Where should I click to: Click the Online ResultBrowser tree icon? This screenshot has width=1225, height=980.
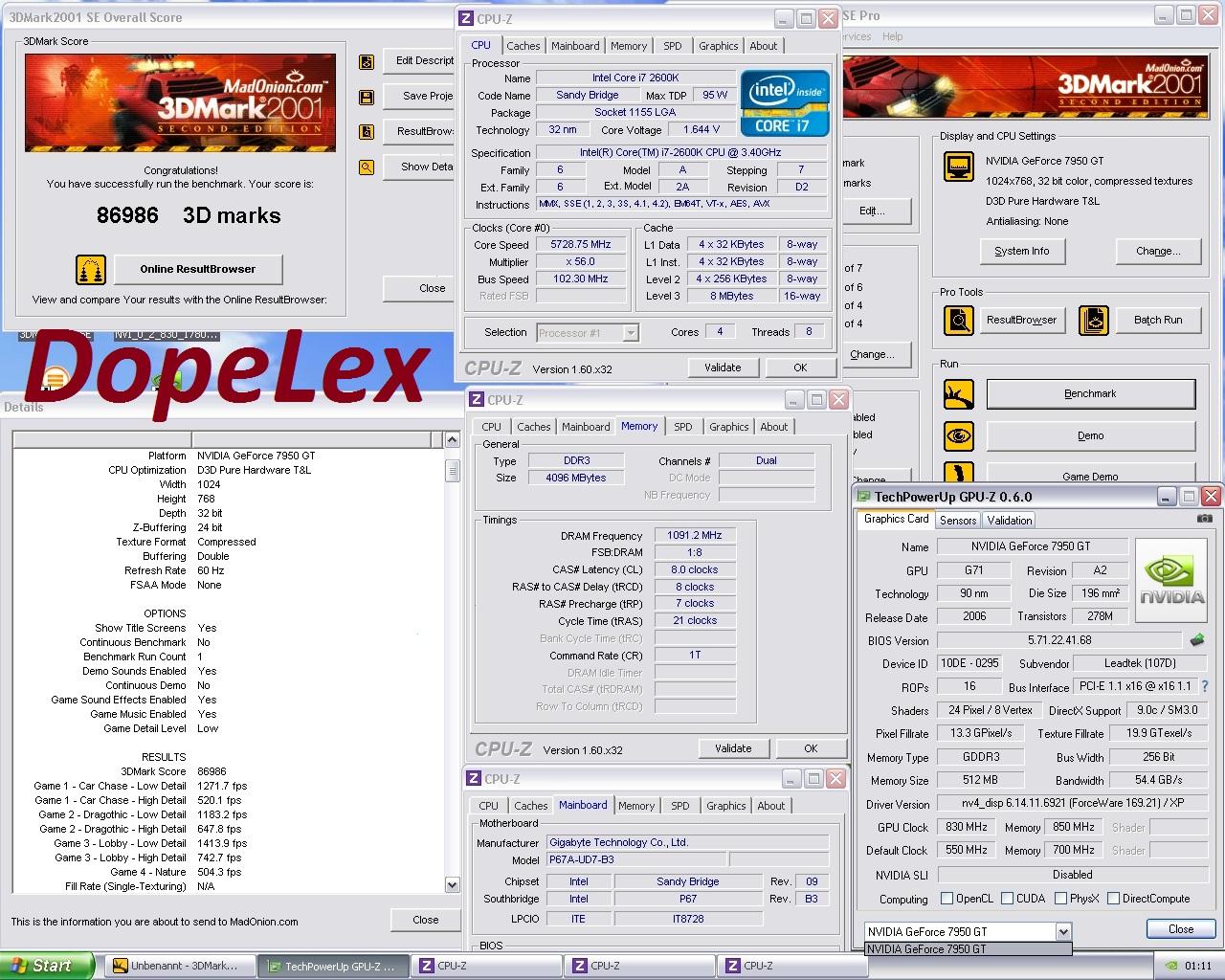tap(91, 270)
